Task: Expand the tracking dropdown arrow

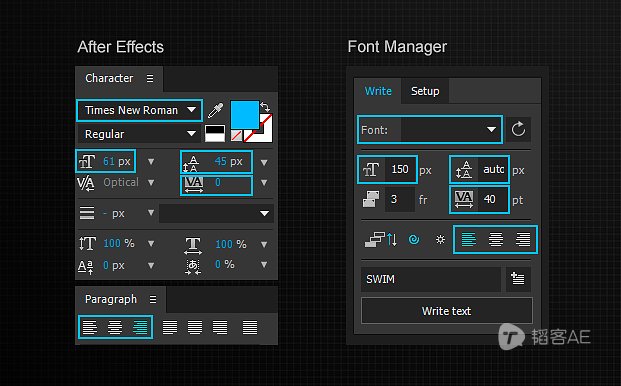Action: coord(264,183)
